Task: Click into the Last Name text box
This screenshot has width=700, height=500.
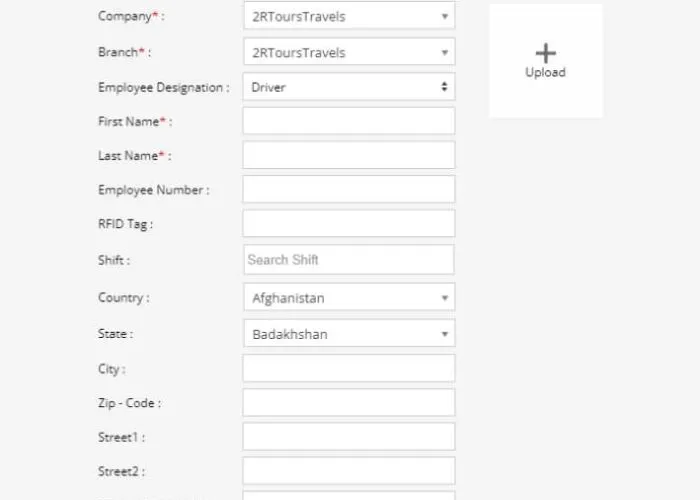Action: (348, 155)
